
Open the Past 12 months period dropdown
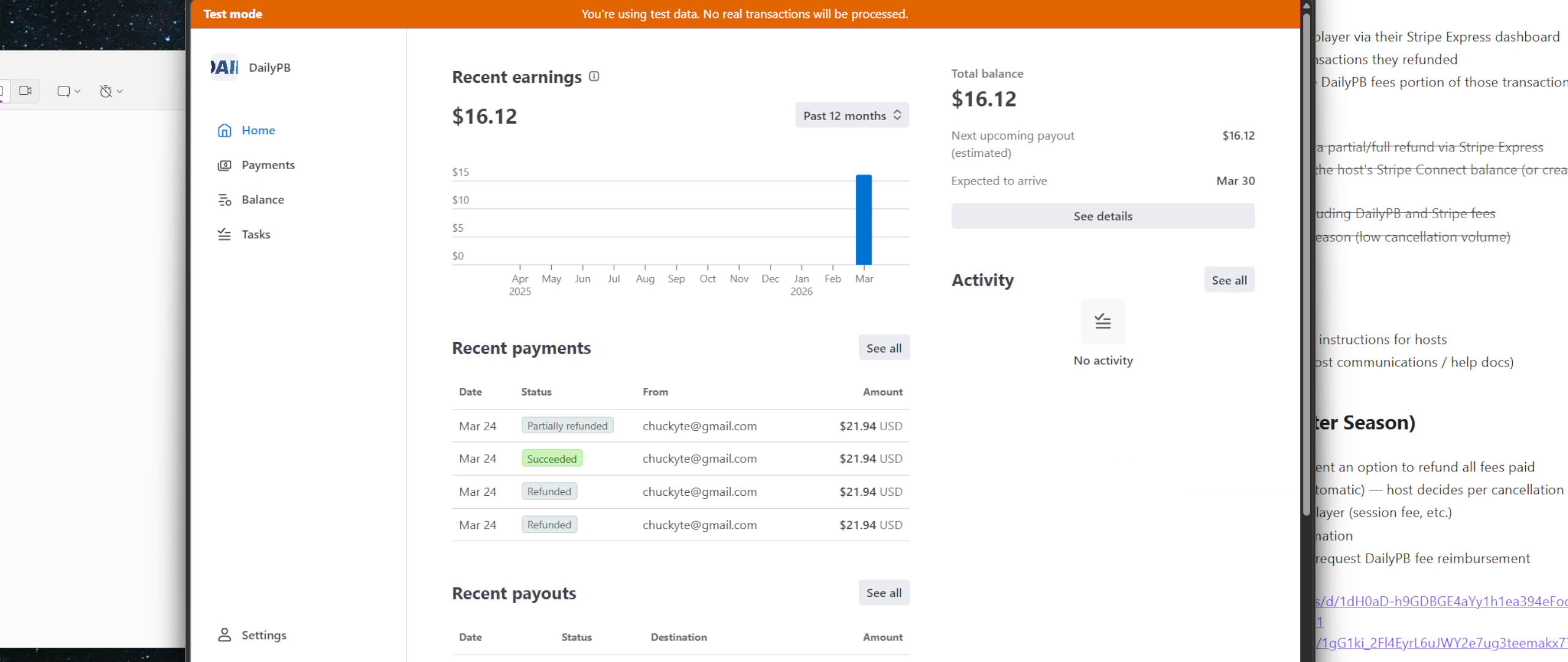coord(852,115)
